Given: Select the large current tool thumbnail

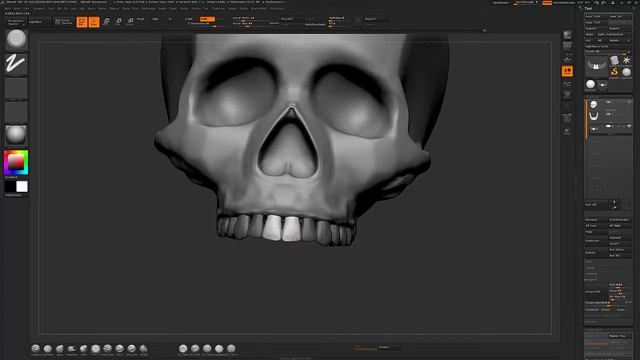Looking at the screenshot, I should [x=596, y=66].
